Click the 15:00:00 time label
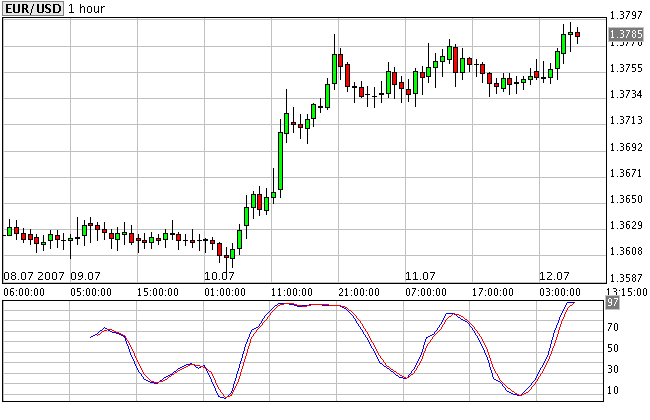 click(158, 292)
